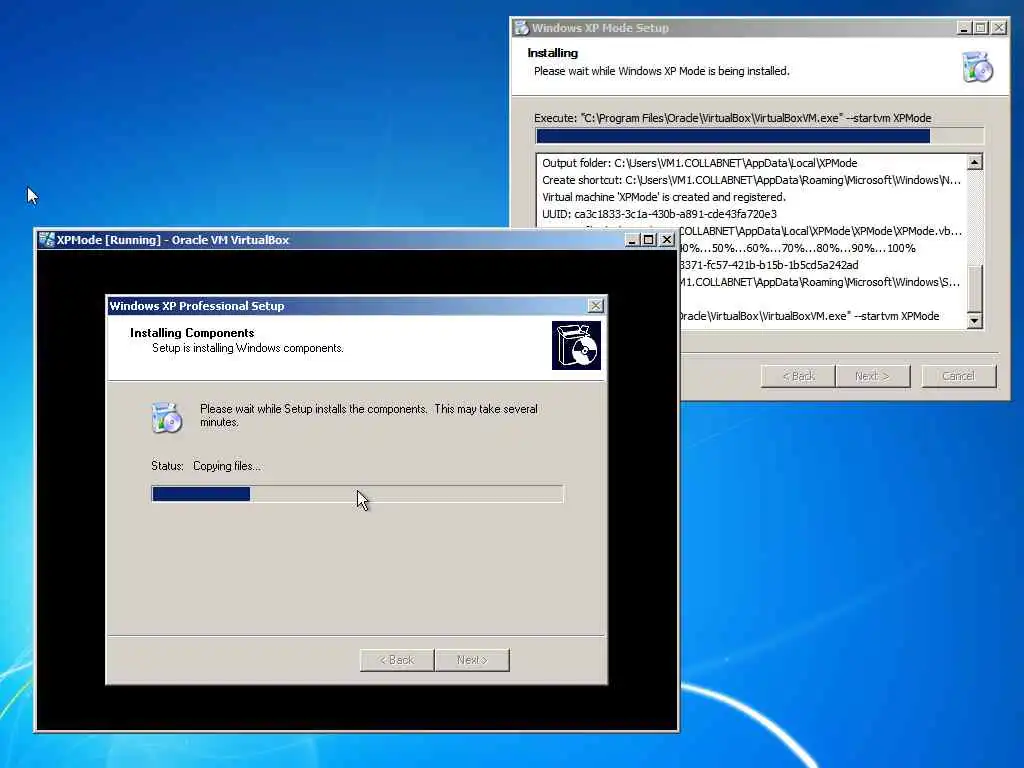Viewport: 1024px width, 768px height.
Task: Click the log scrollbar up arrow
Action: (x=974, y=163)
